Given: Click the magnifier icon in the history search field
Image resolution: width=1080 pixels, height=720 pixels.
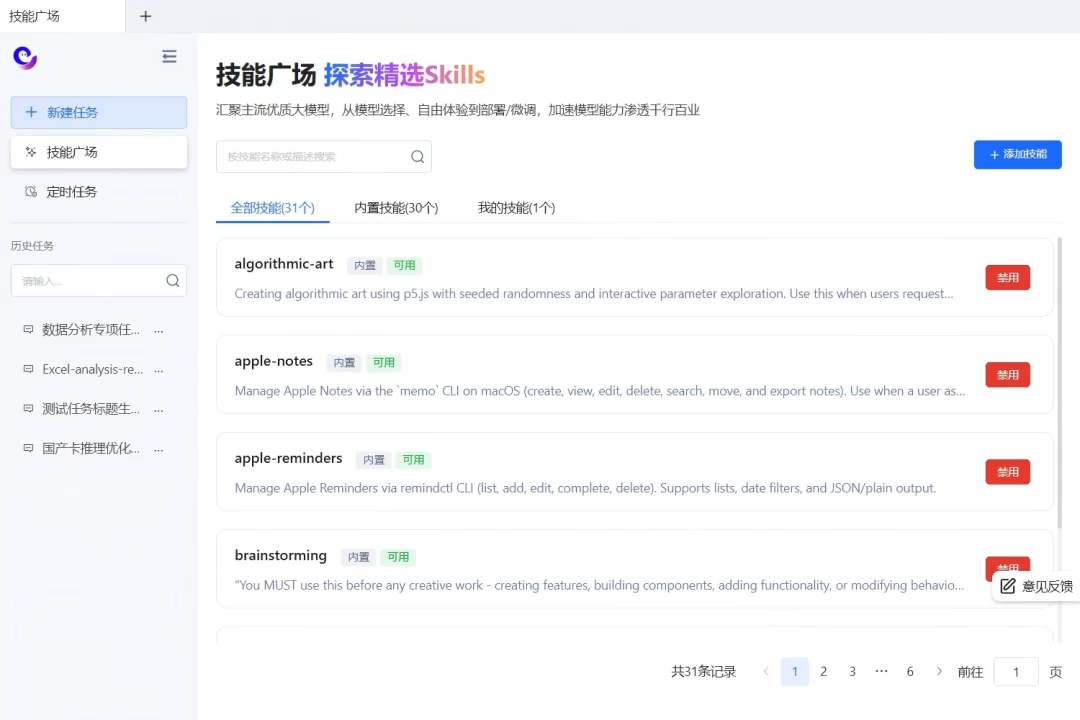Looking at the screenshot, I should (172, 280).
